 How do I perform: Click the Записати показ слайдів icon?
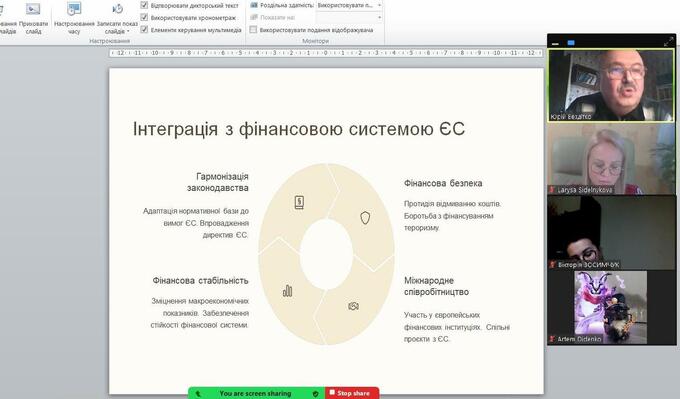pos(117,9)
